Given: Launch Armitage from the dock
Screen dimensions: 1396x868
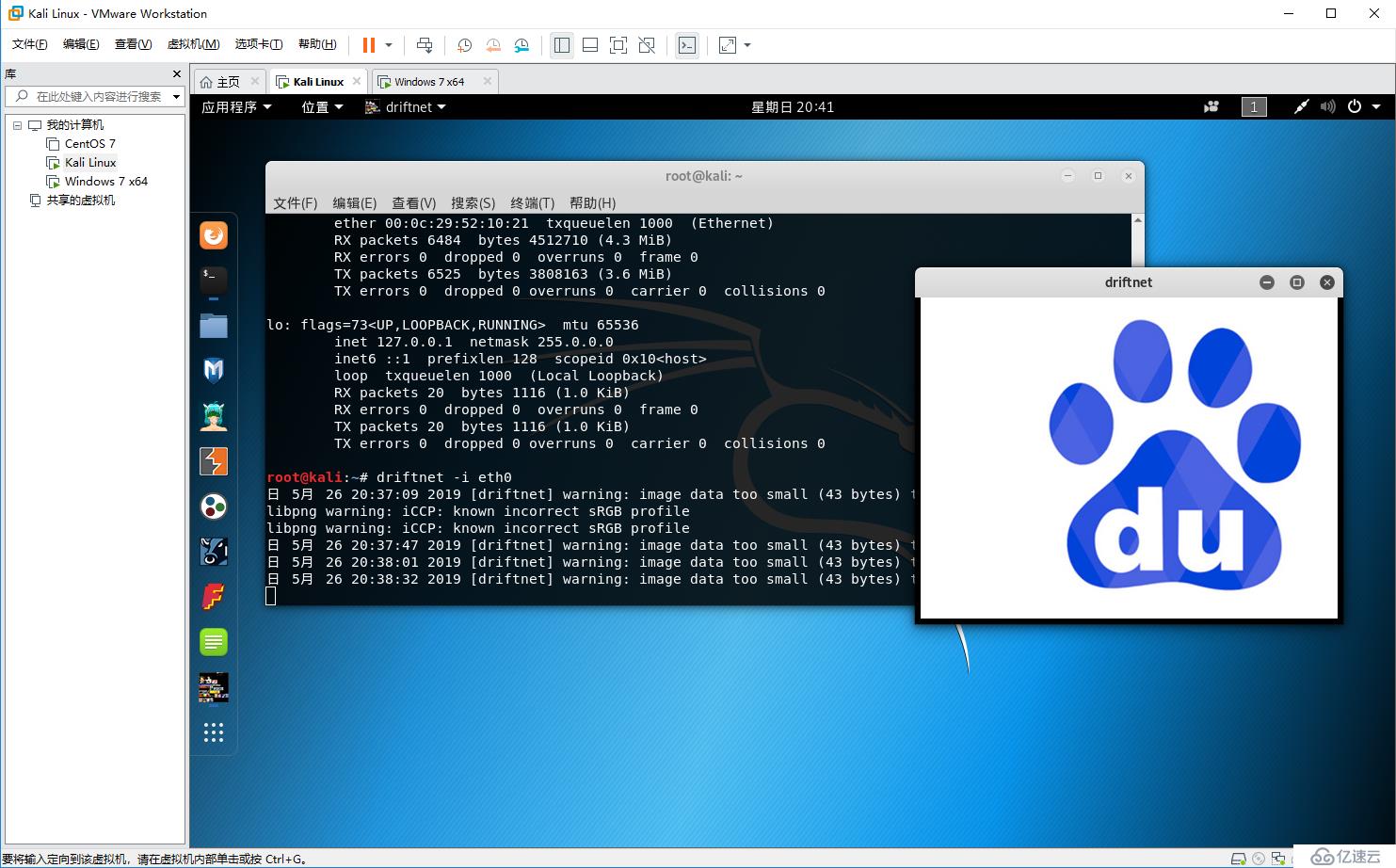Looking at the screenshot, I should tap(214, 416).
